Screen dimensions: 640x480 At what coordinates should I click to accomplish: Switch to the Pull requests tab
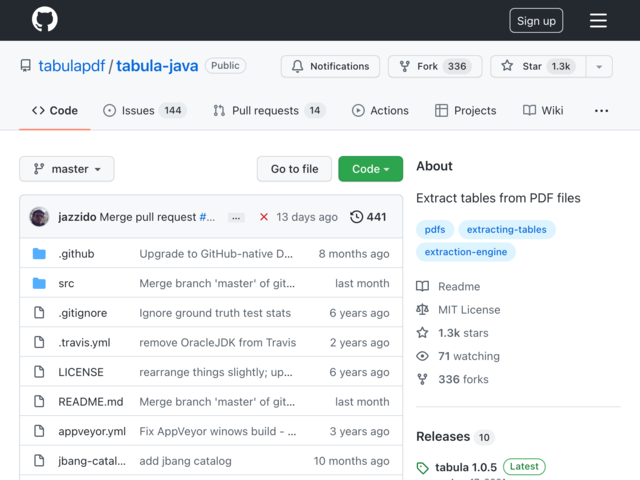(269, 111)
